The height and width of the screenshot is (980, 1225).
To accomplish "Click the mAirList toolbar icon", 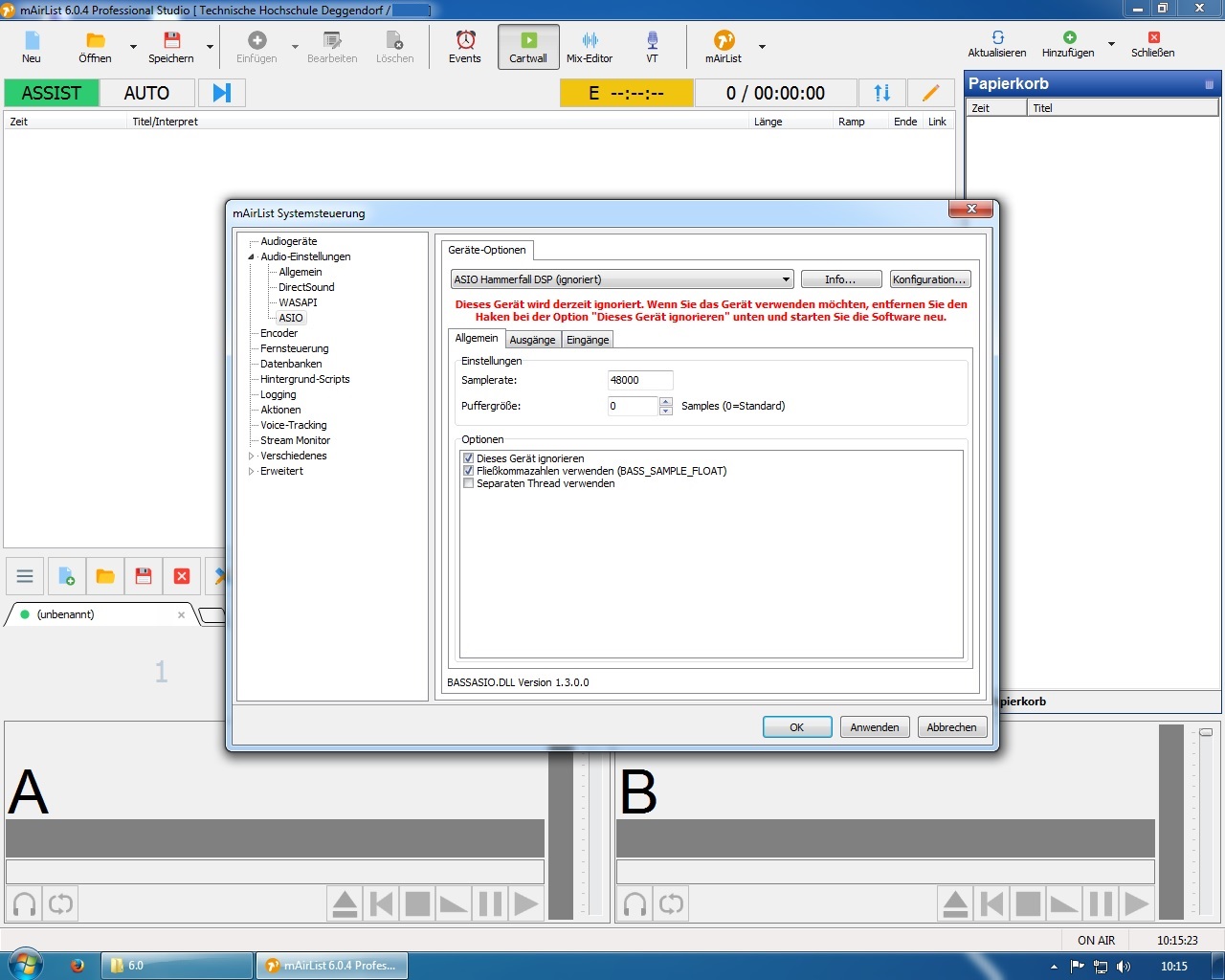I will (x=724, y=47).
